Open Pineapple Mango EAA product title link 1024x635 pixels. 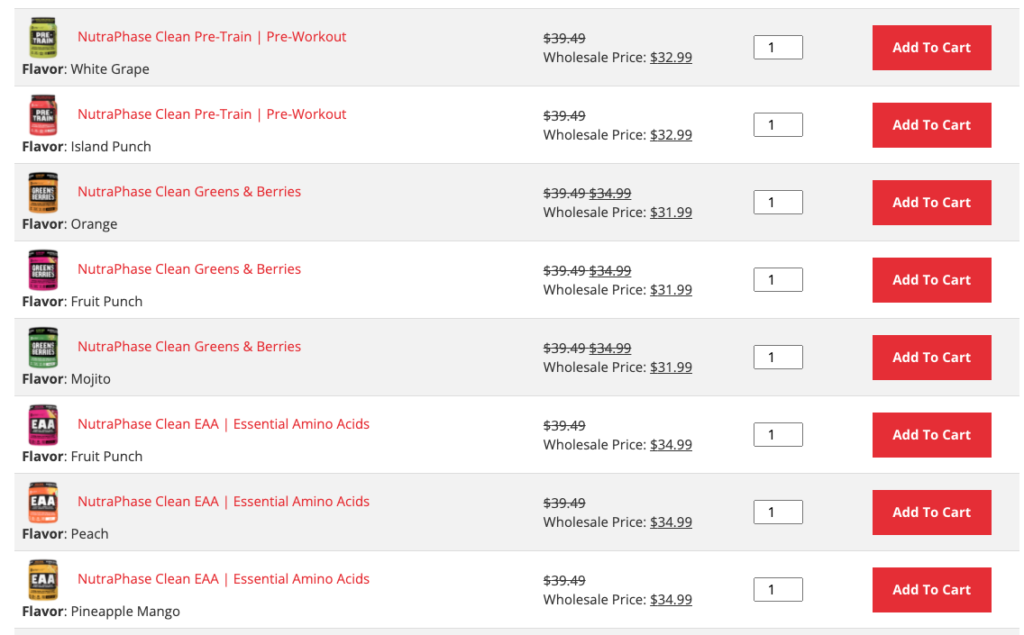coord(223,579)
